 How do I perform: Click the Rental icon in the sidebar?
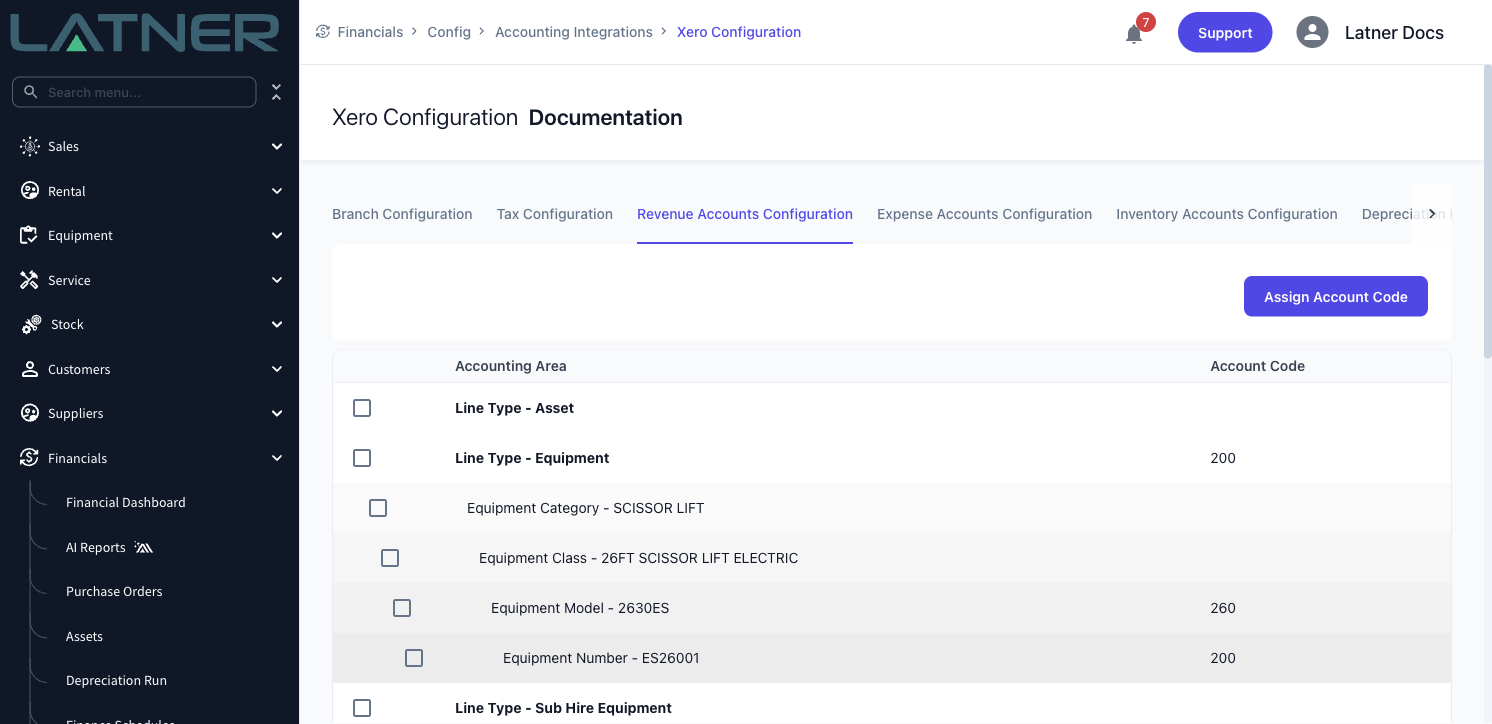[30, 191]
